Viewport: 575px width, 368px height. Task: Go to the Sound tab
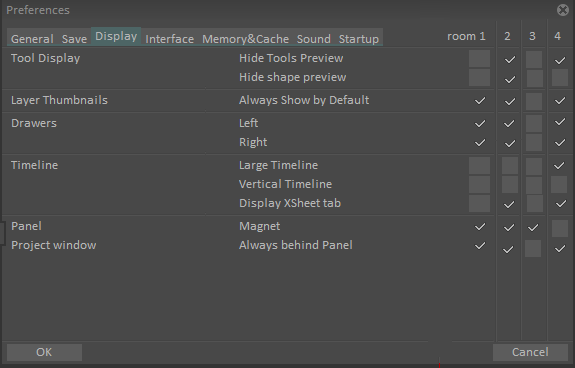314,39
